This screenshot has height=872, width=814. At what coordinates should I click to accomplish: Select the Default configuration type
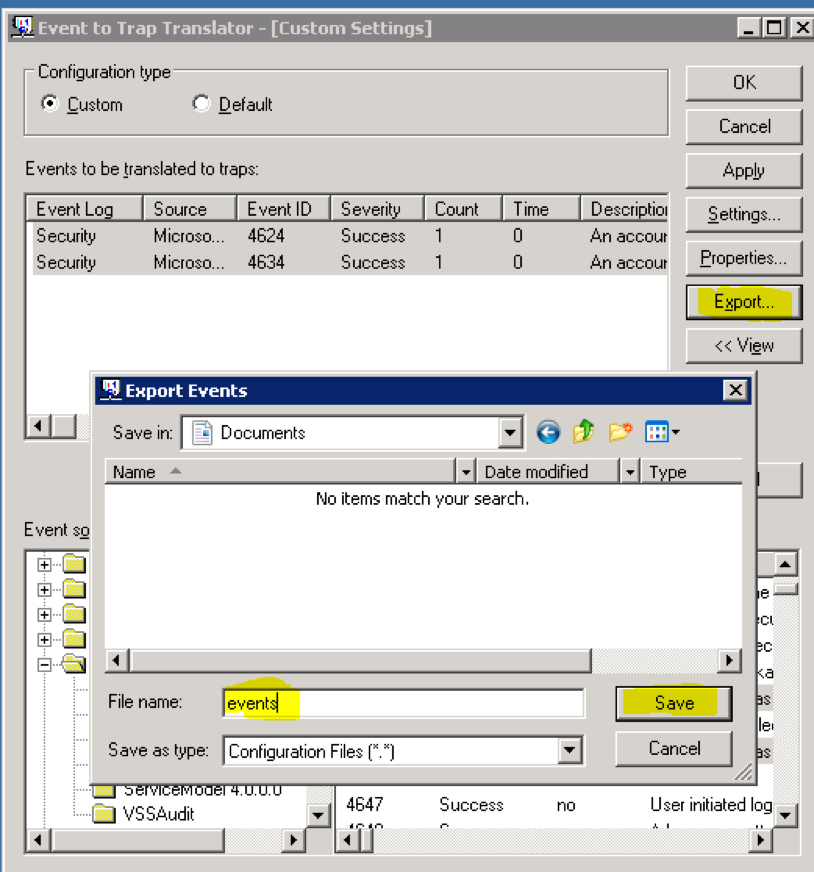[x=201, y=104]
